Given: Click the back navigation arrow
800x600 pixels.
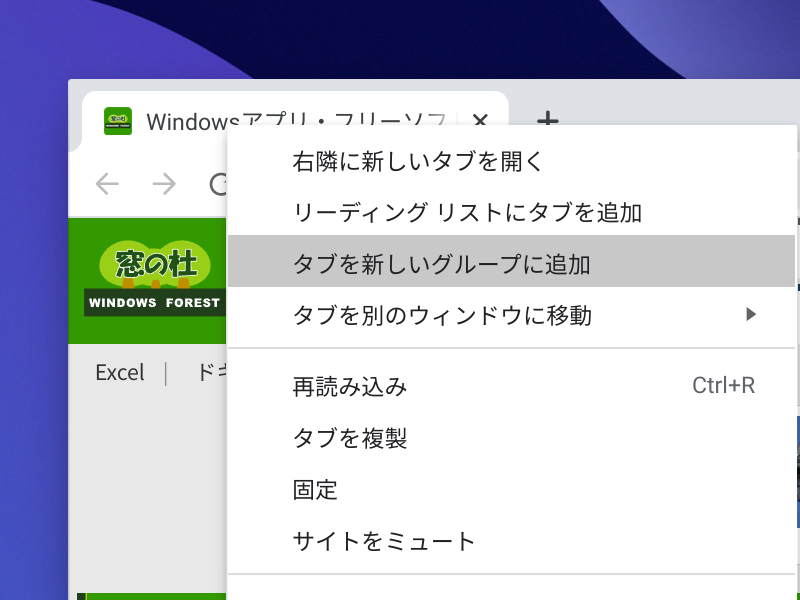Looking at the screenshot, I should tap(107, 184).
